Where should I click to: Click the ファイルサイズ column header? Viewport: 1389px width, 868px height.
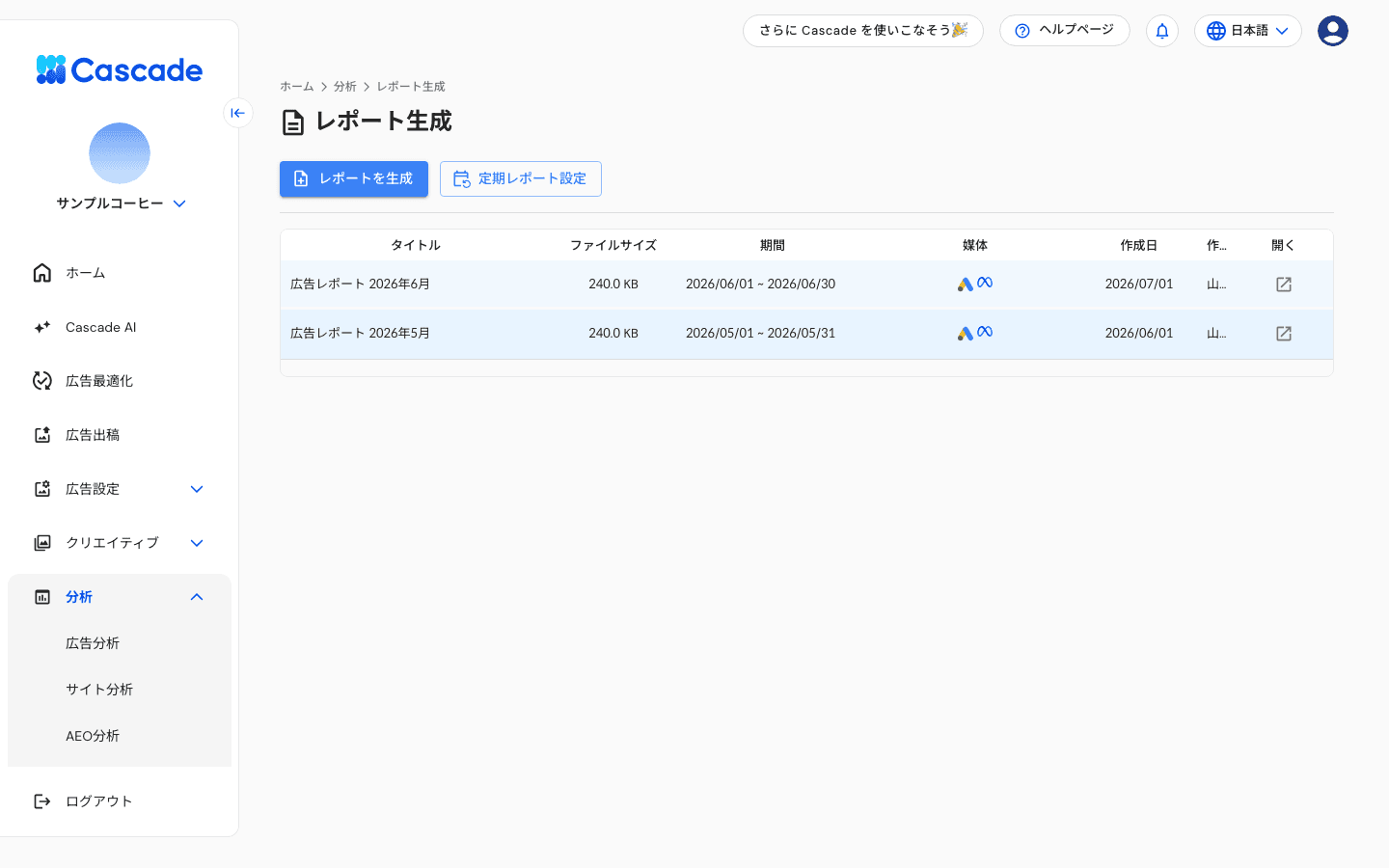point(613,245)
